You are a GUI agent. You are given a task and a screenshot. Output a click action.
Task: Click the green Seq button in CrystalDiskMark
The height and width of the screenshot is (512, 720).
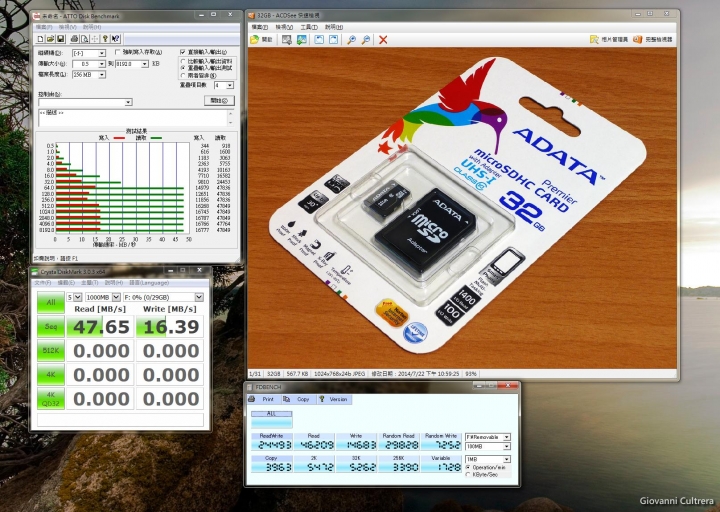click(x=51, y=326)
